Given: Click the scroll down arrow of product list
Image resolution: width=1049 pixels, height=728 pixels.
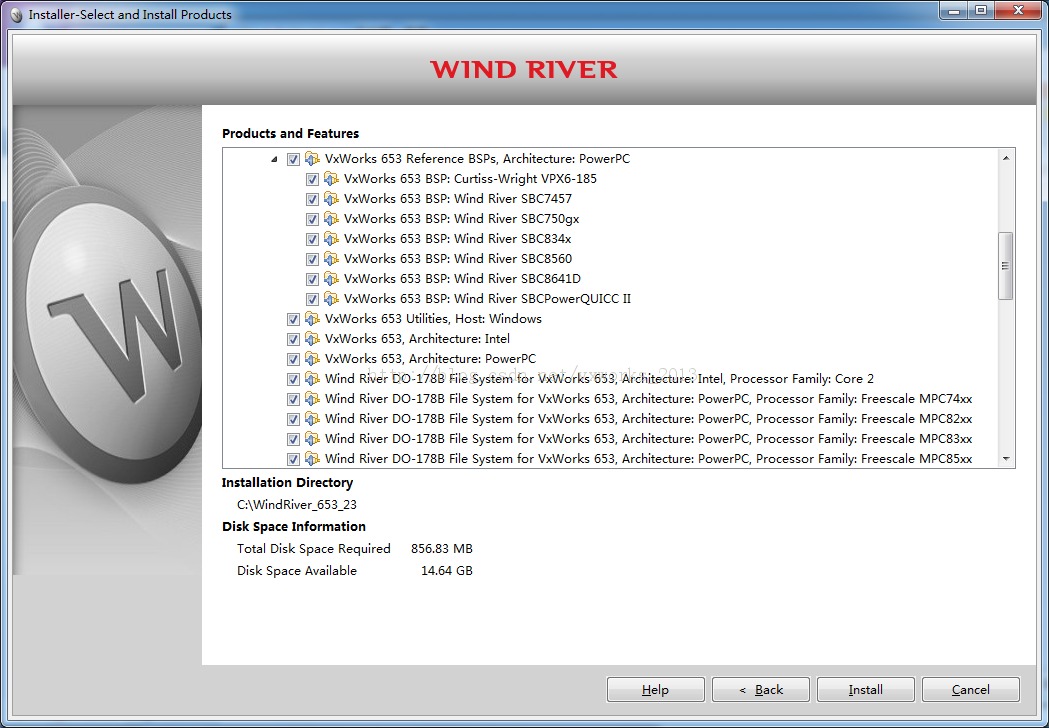Looking at the screenshot, I should click(x=1006, y=459).
